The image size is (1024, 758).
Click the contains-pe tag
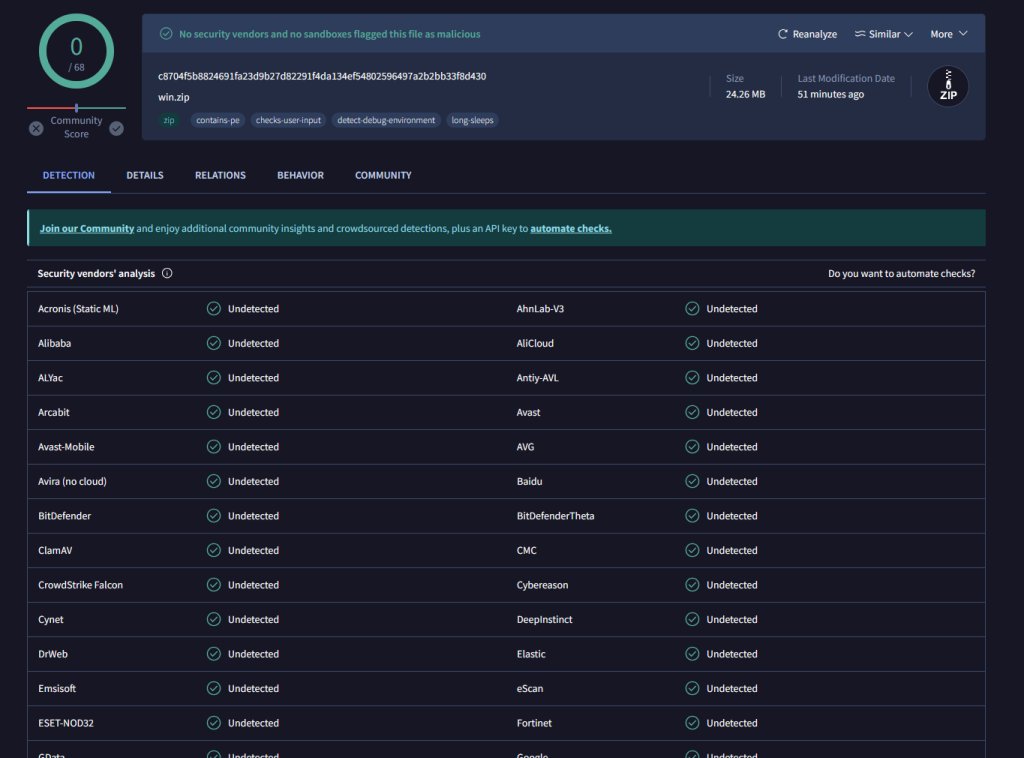(217, 120)
